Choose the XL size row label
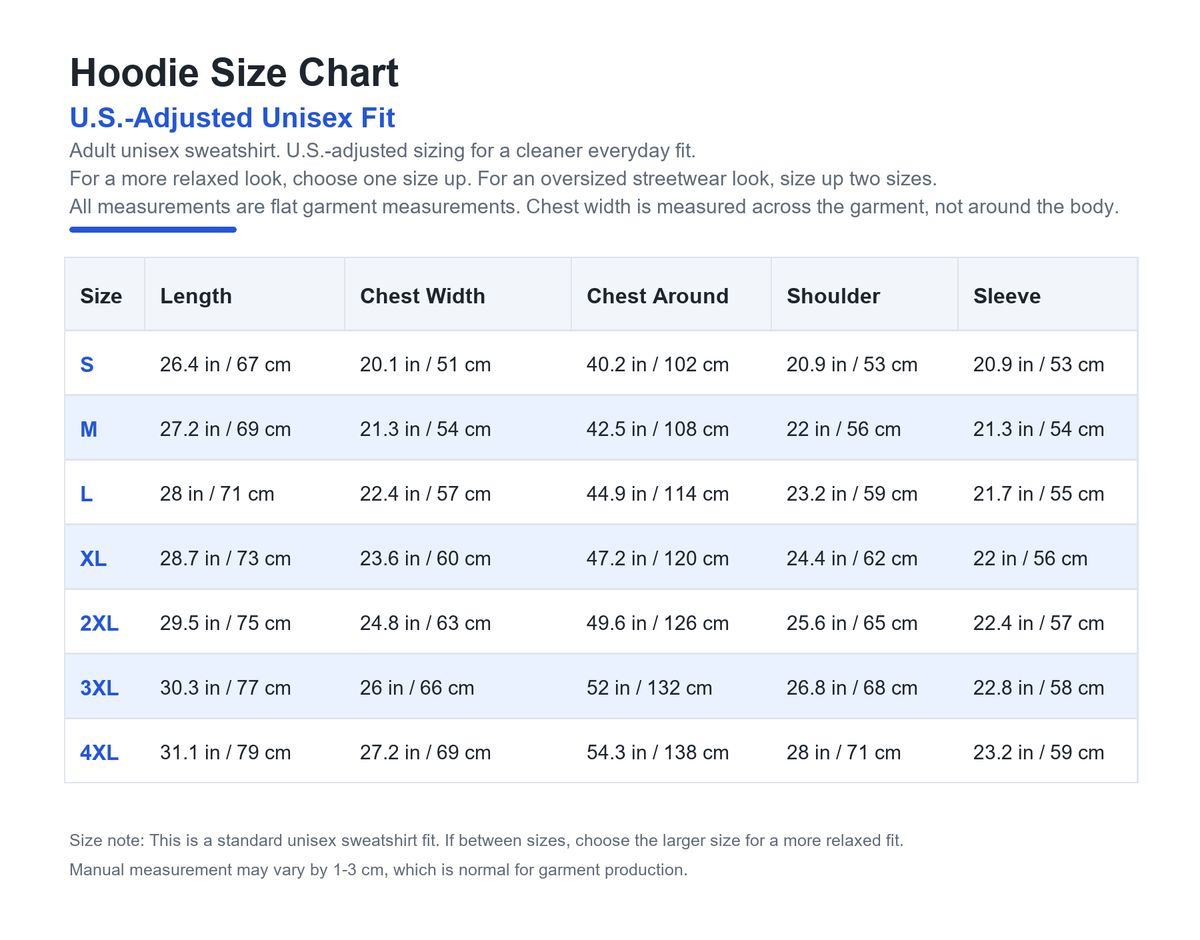Viewport: 1200px width, 940px height. tap(93, 559)
